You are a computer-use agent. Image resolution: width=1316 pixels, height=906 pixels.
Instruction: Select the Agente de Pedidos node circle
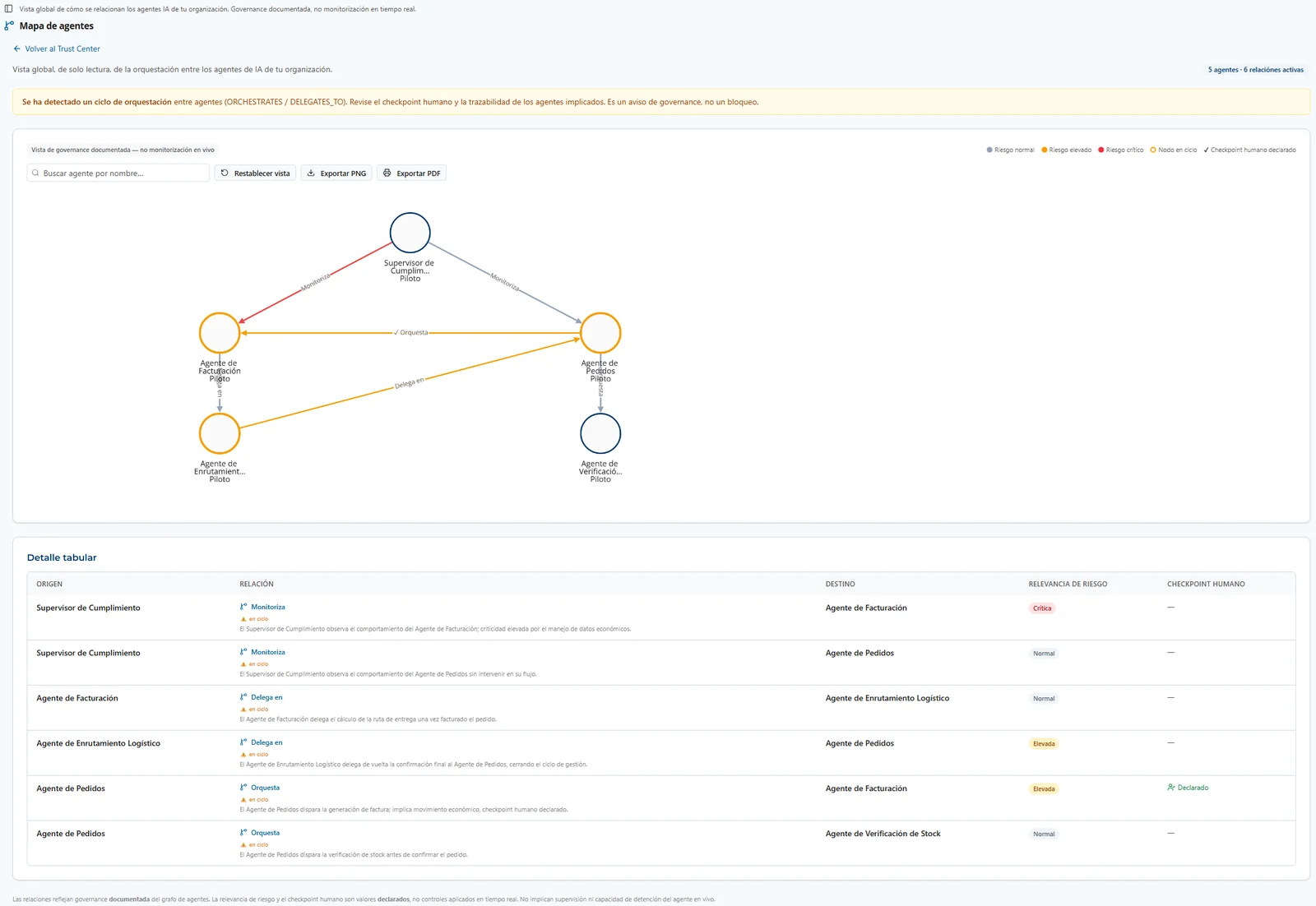coord(600,333)
